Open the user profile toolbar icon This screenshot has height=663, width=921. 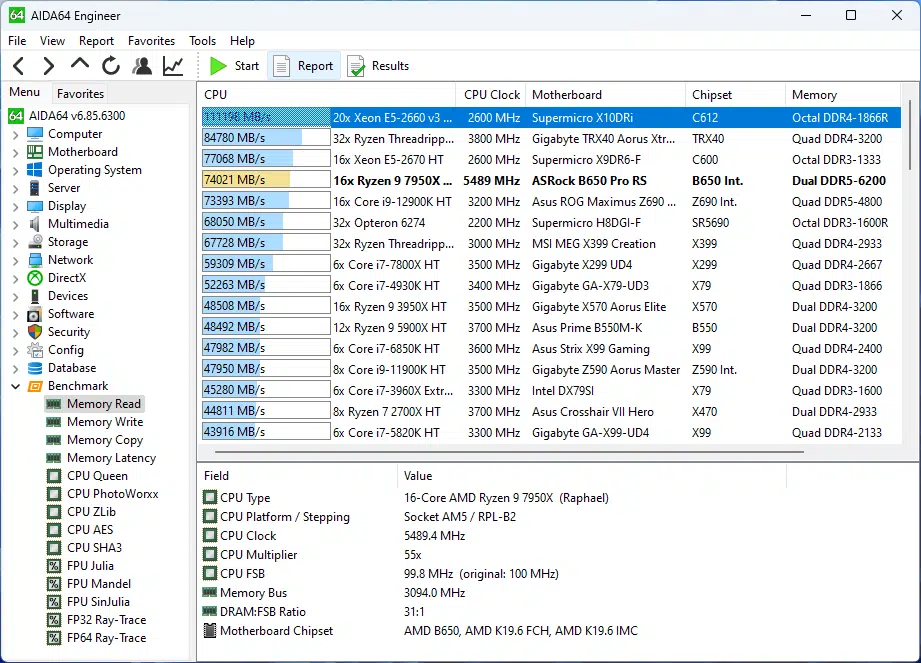(142, 66)
